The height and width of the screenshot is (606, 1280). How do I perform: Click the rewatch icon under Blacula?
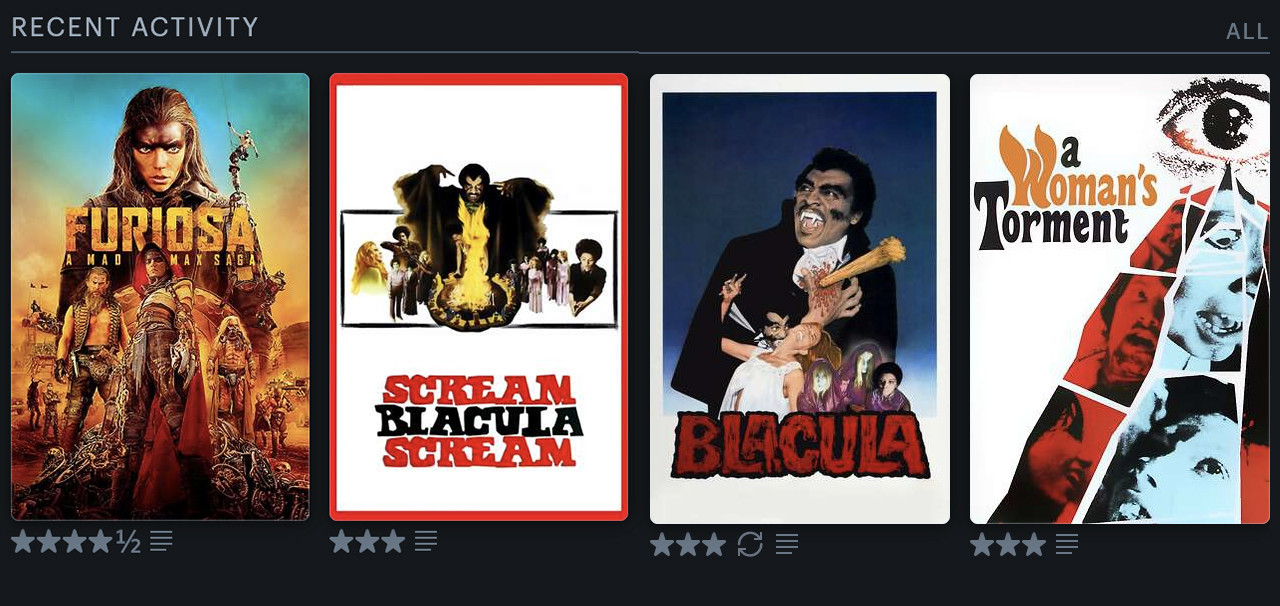[x=750, y=545]
